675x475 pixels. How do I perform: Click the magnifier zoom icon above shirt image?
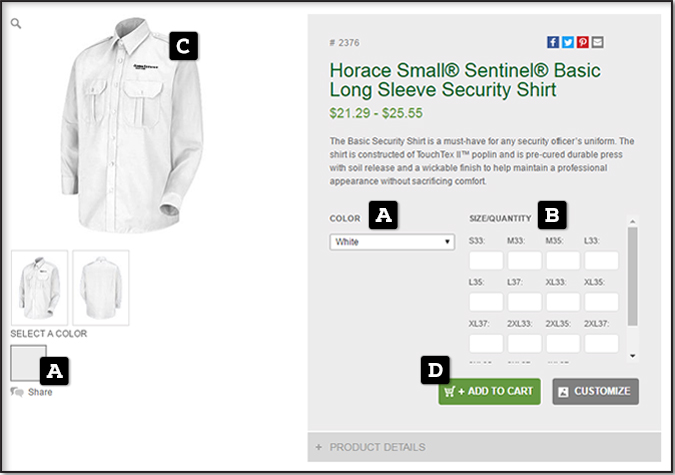16,22
